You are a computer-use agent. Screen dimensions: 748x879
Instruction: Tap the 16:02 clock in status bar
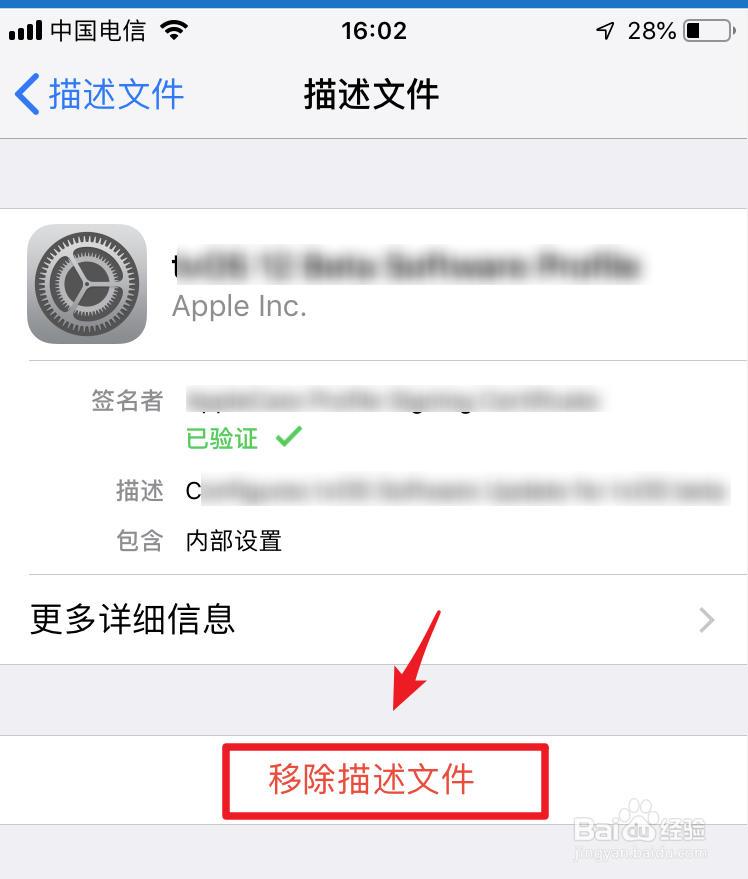coord(374,31)
